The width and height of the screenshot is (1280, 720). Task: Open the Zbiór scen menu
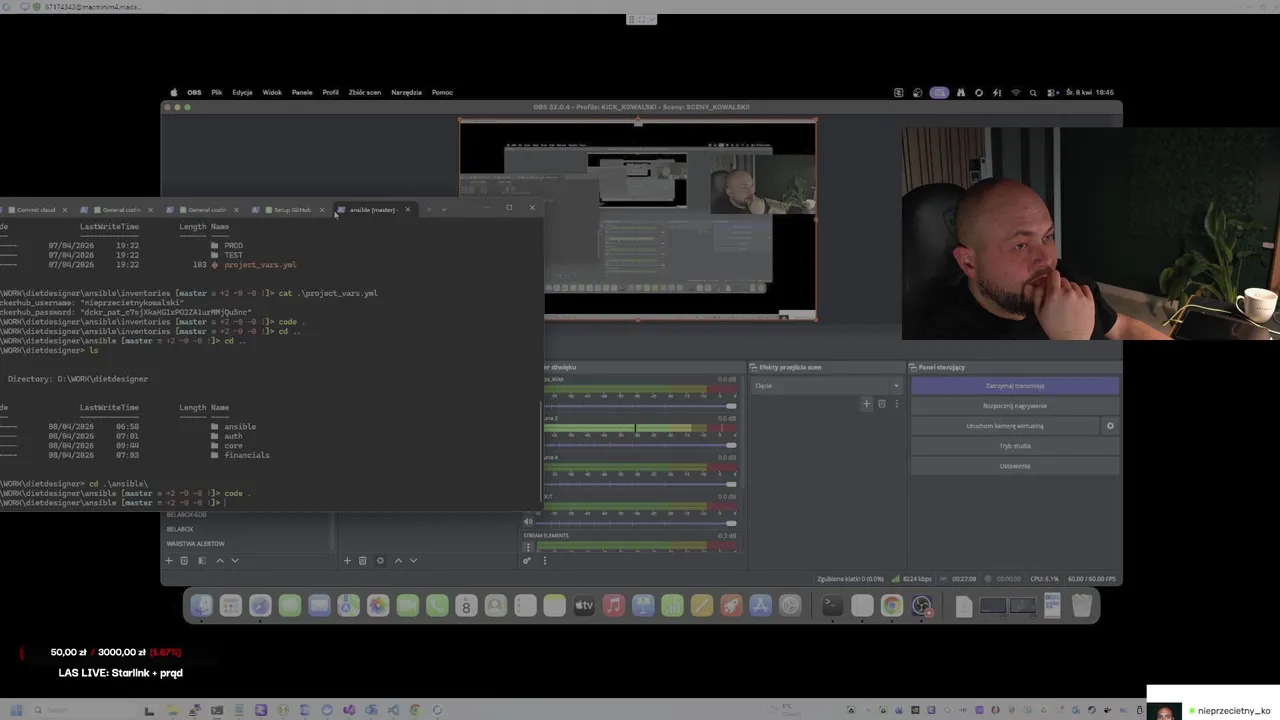(x=365, y=92)
